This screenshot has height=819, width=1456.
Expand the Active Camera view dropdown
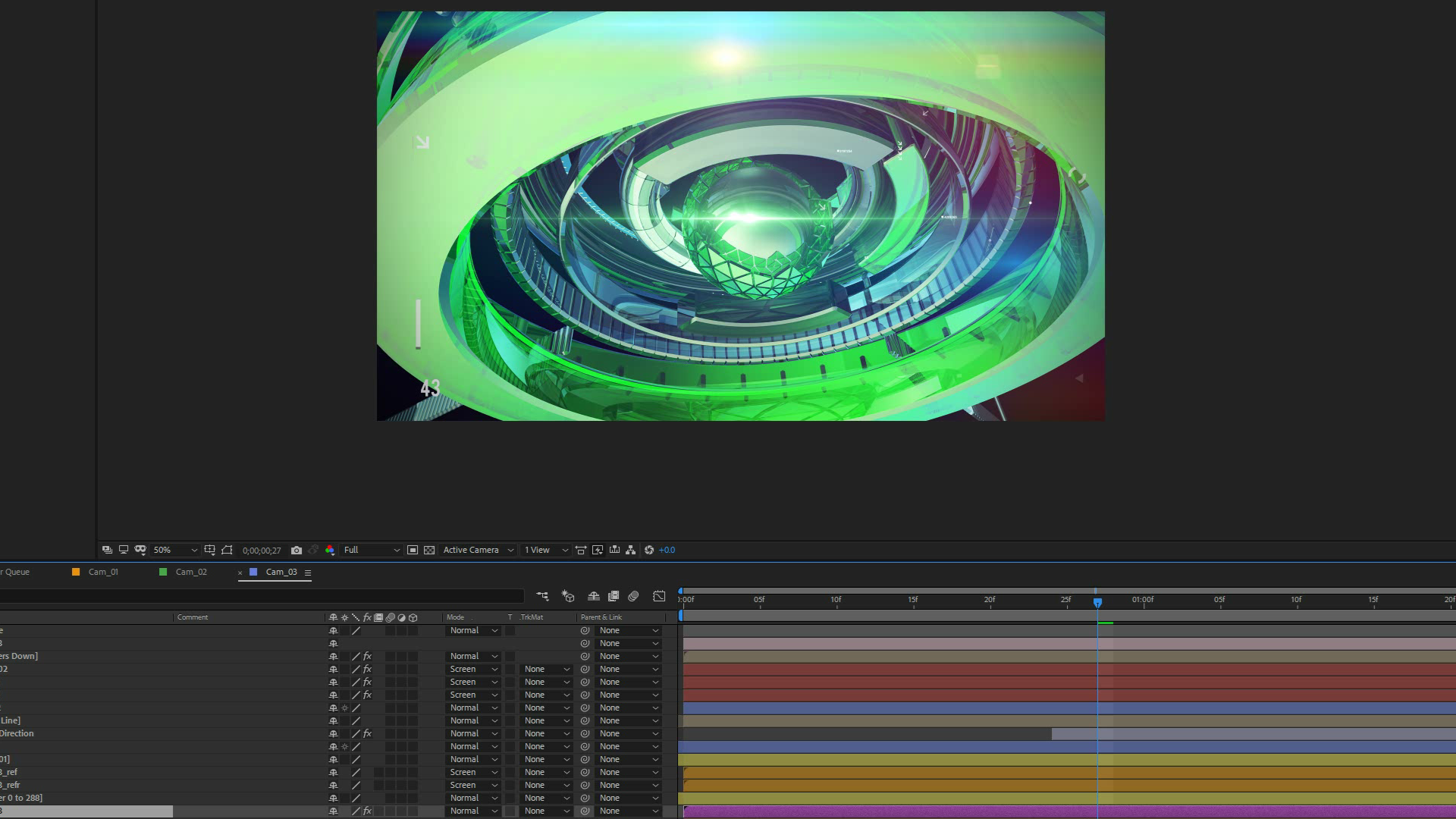[478, 551]
